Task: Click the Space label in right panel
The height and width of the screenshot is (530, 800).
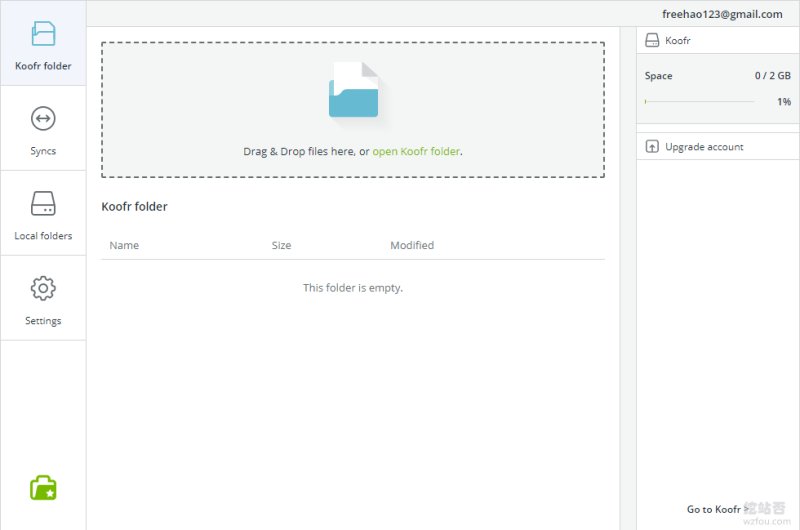Action: pos(658,75)
